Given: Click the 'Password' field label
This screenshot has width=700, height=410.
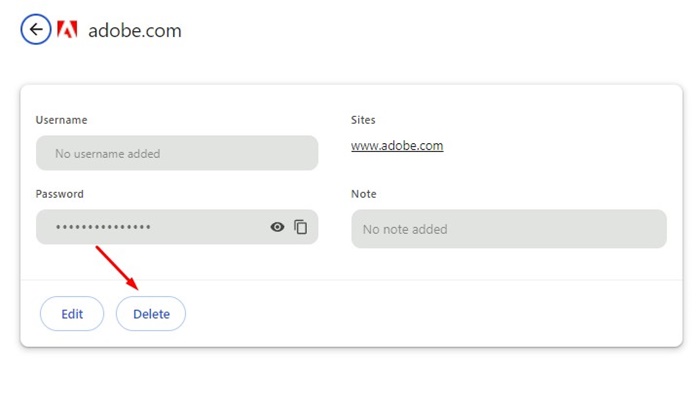Looking at the screenshot, I should (x=60, y=194).
